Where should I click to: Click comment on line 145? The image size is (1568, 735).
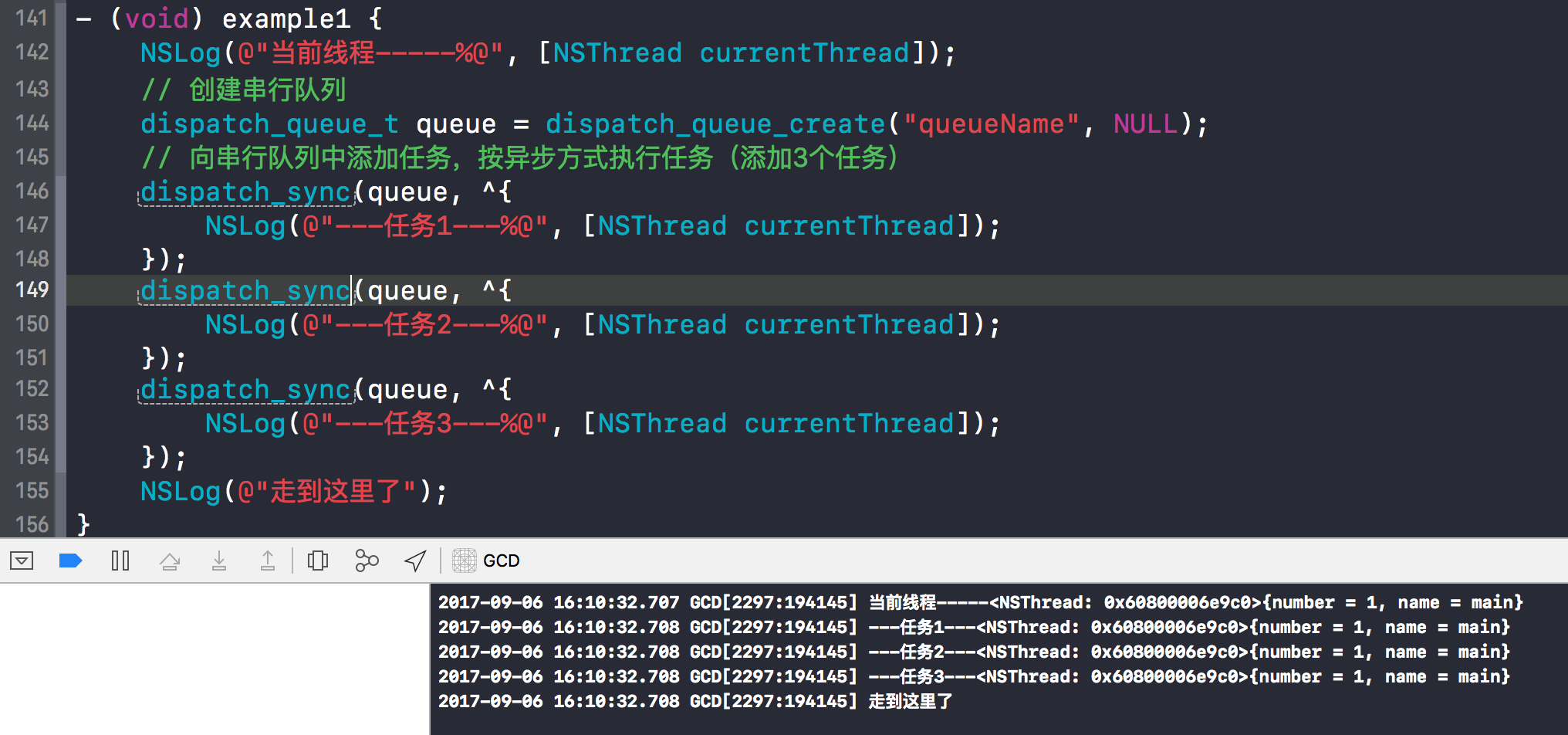519,157
